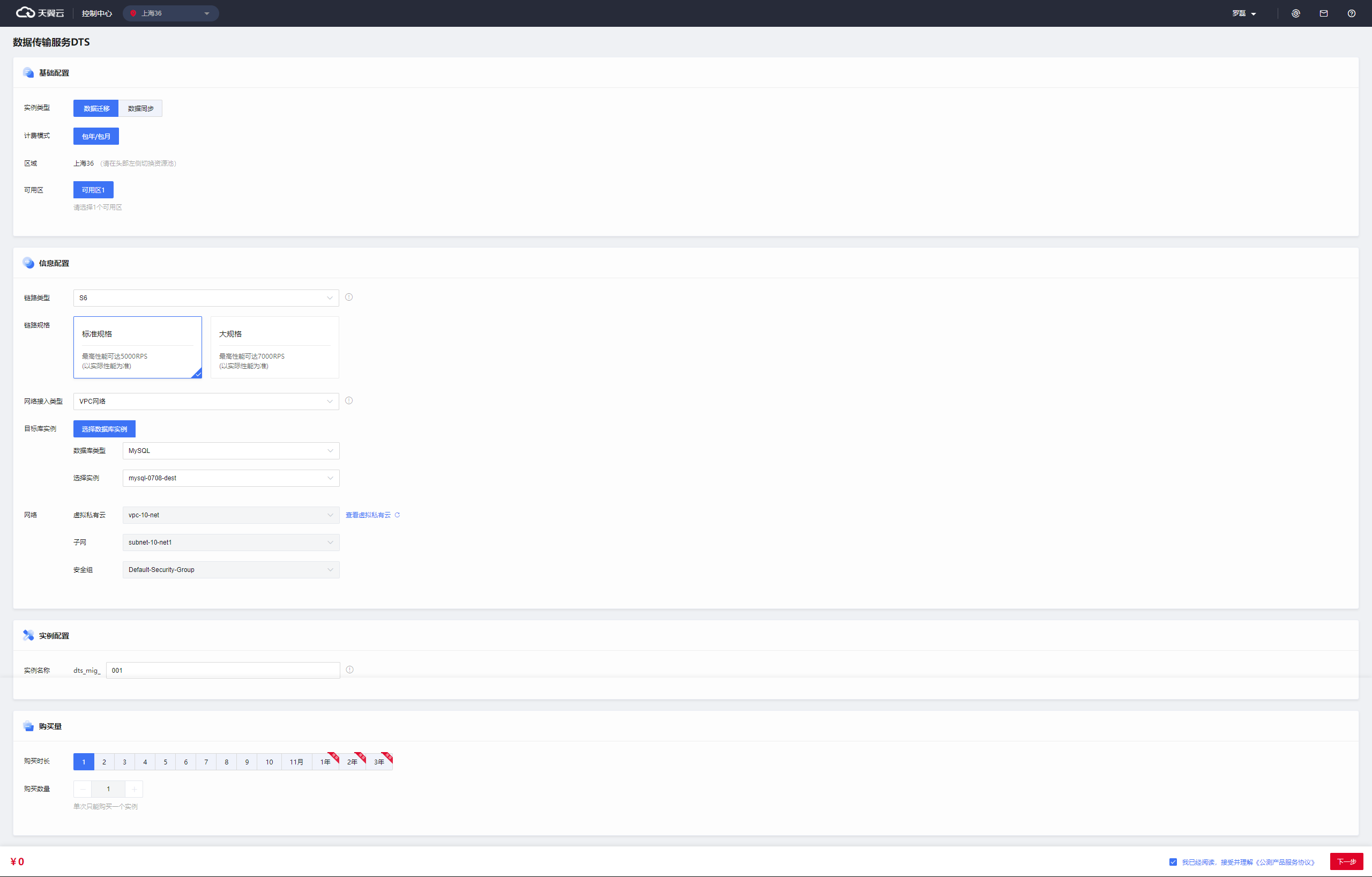Select the 标准规格 link specification card
Image resolution: width=1372 pixels, height=877 pixels.
pyautogui.click(x=137, y=347)
